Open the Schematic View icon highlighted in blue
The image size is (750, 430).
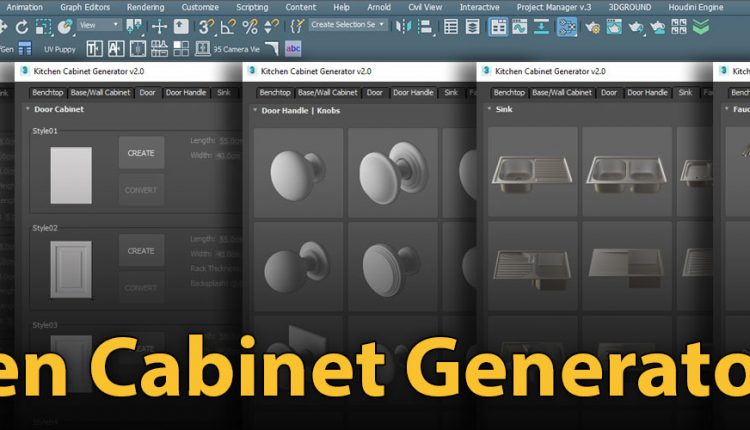(x=567, y=26)
